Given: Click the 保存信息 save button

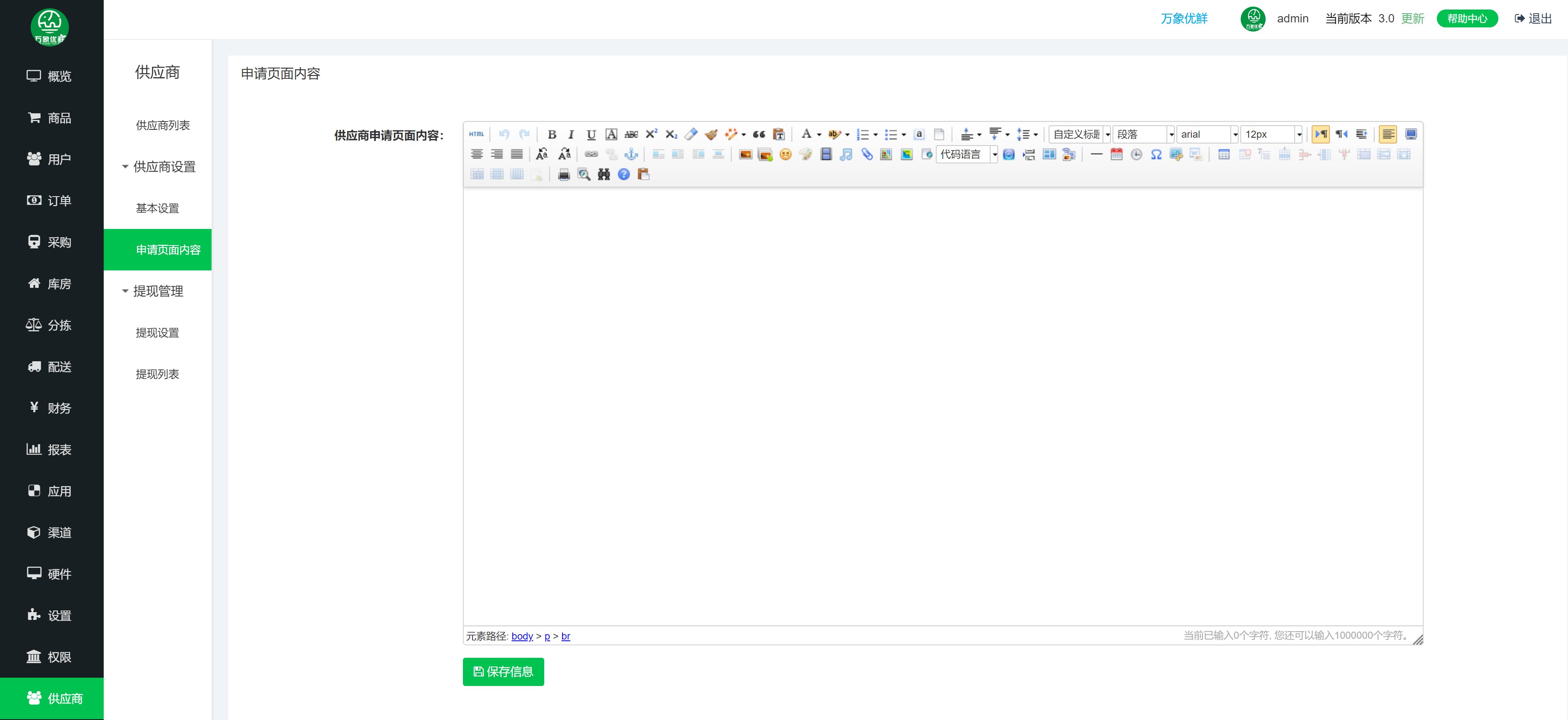Looking at the screenshot, I should coord(503,672).
